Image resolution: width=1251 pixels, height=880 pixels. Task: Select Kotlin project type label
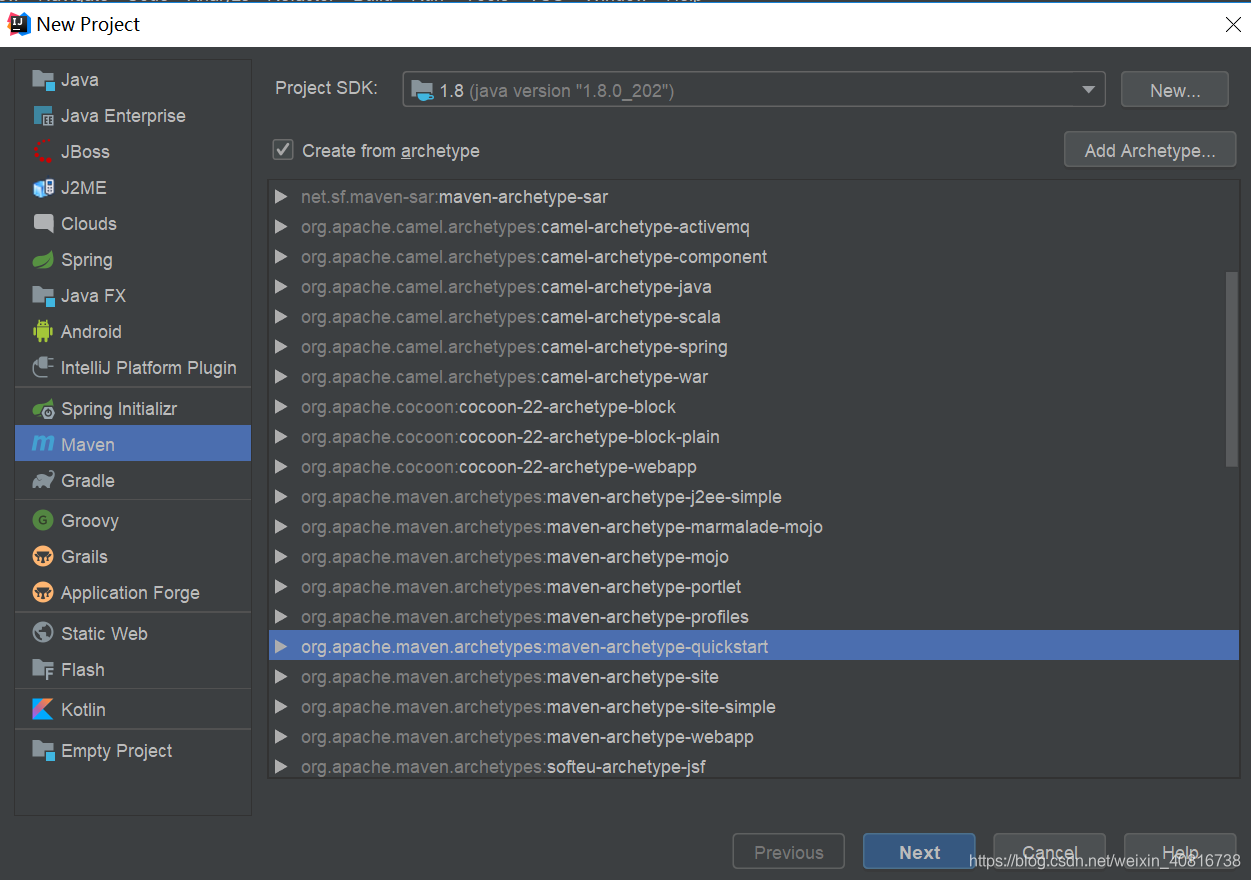tap(83, 710)
